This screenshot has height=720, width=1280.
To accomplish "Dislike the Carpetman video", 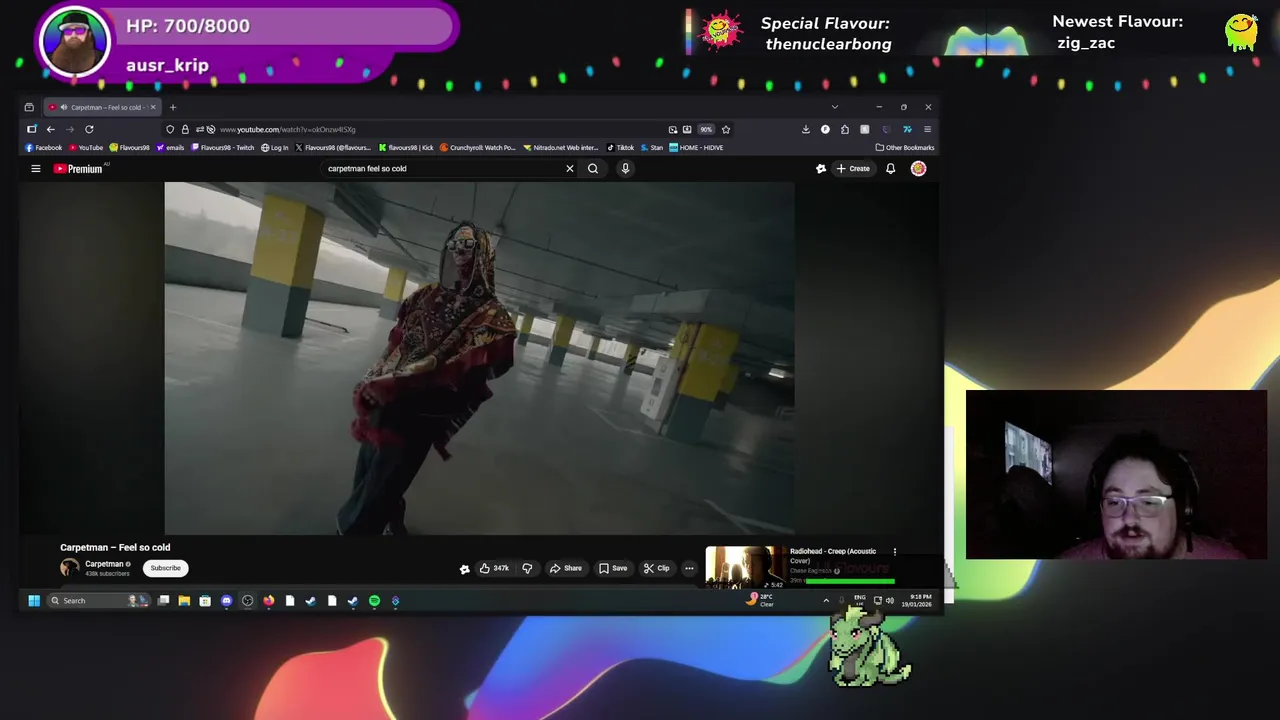I will pyautogui.click(x=527, y=568).
